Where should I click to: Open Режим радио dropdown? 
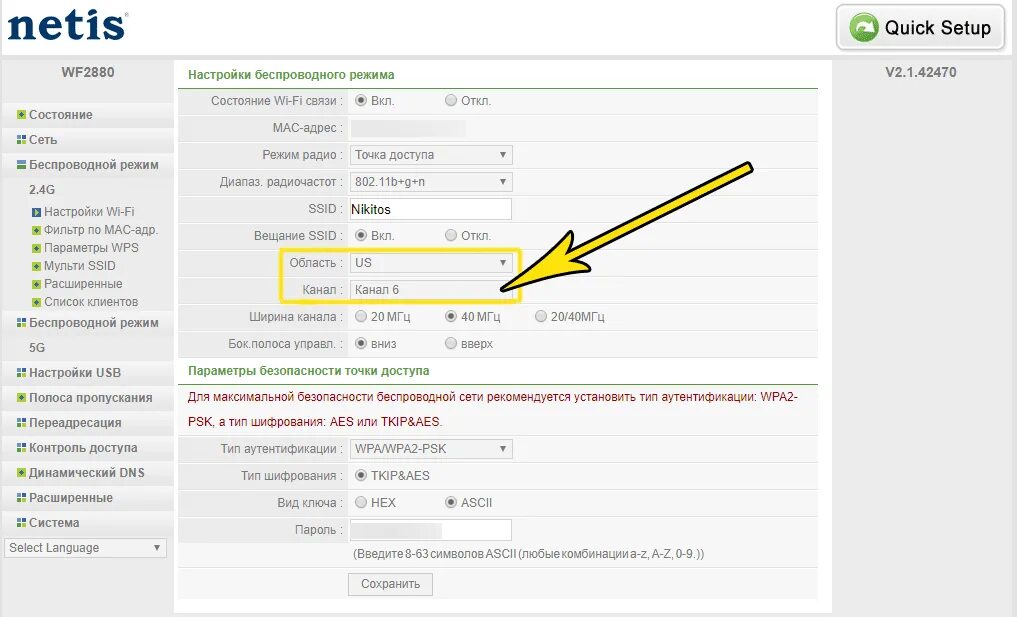[x=431, y=155]
